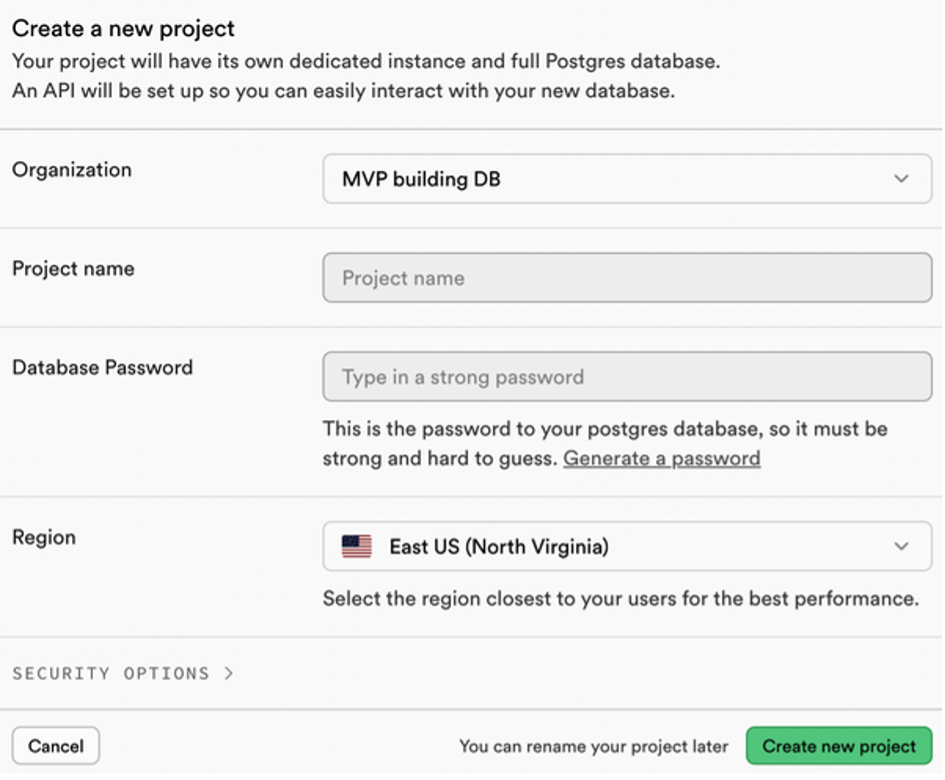Choose region "East US (North Virginia)"
The width and height of the screenshot is (945, 780).
tap(625, 546)
